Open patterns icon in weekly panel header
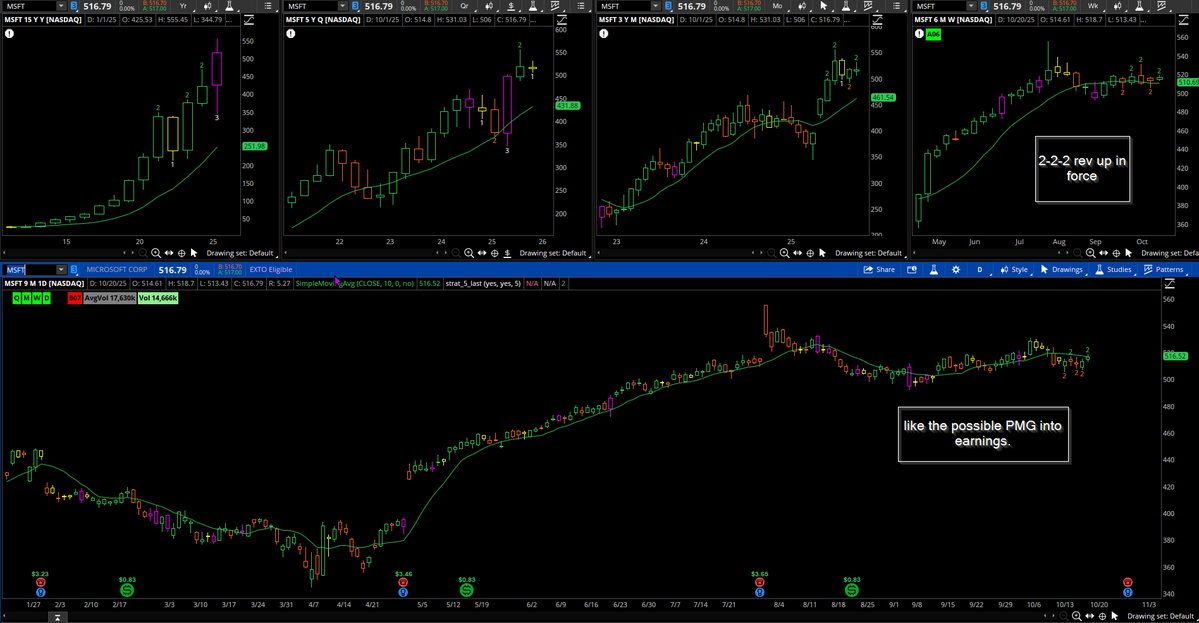 (x=1162, y=6)
